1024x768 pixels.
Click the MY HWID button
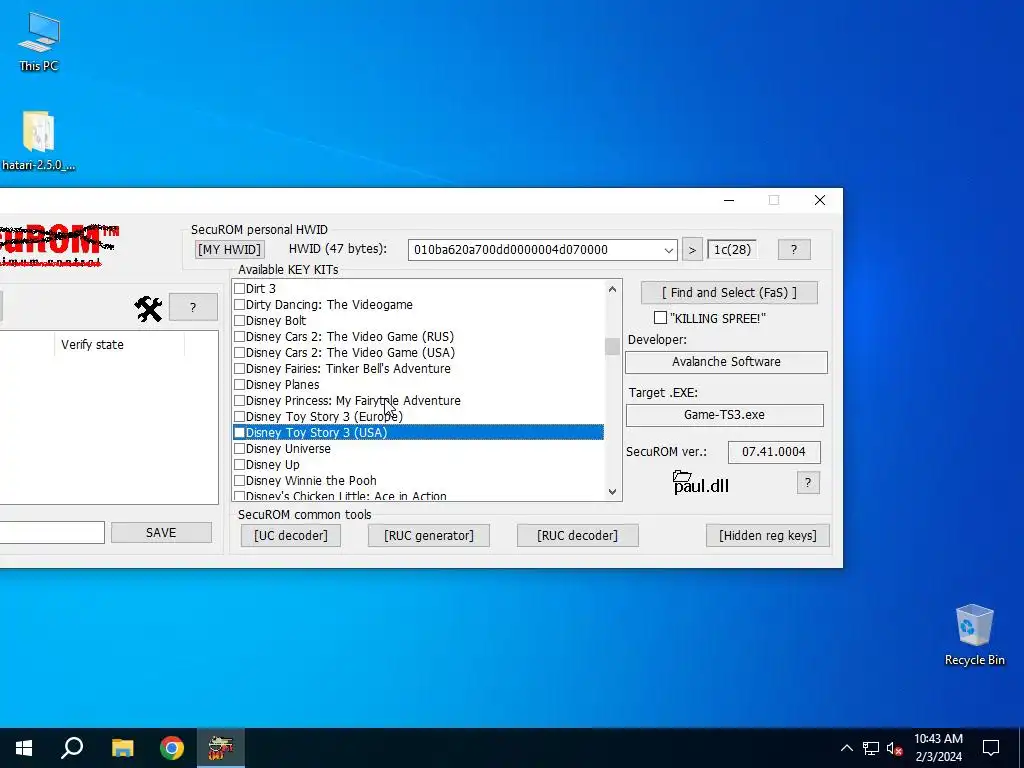click(x=229, y=249)
